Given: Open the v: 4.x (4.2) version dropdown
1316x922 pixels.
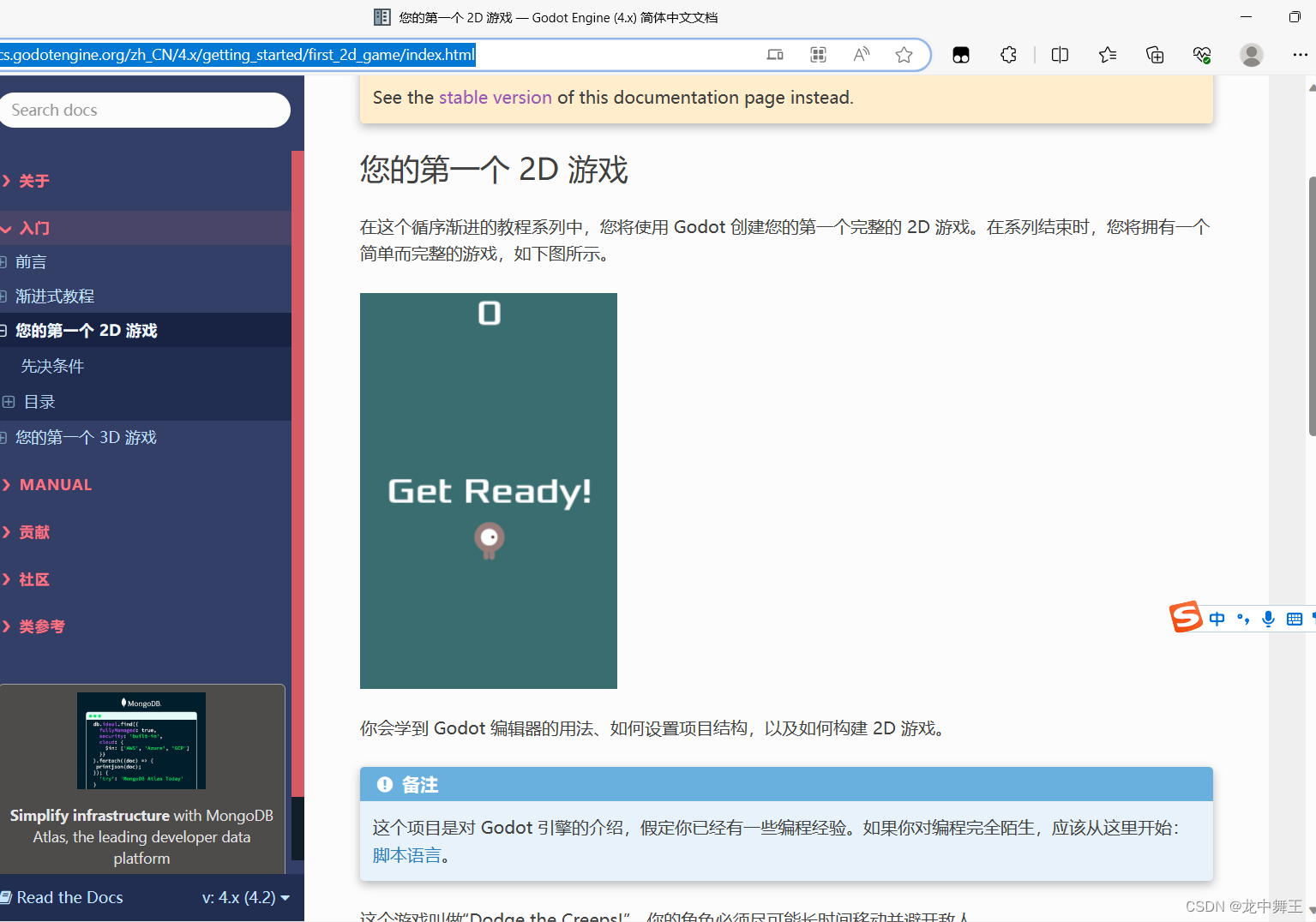Looking at the screenshot, I should [x=246, y=897].
